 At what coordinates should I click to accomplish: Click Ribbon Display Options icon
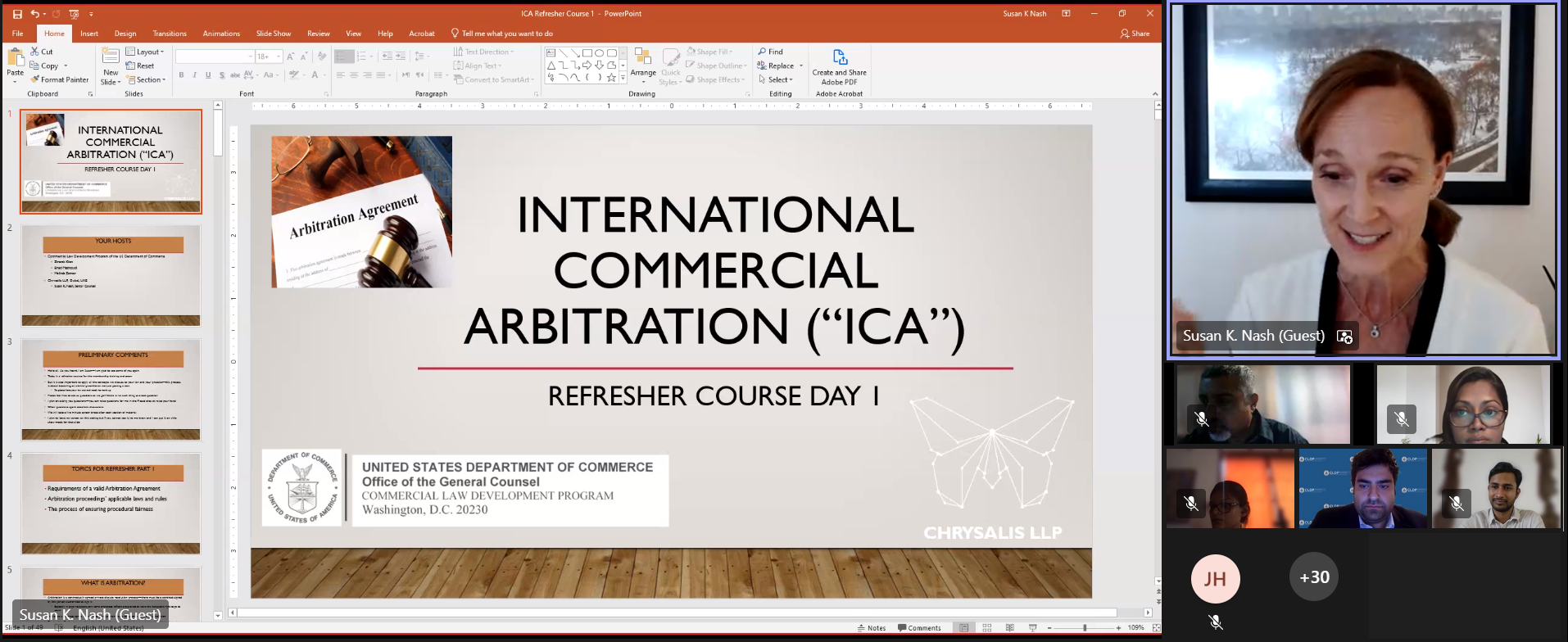[1066, 13]
